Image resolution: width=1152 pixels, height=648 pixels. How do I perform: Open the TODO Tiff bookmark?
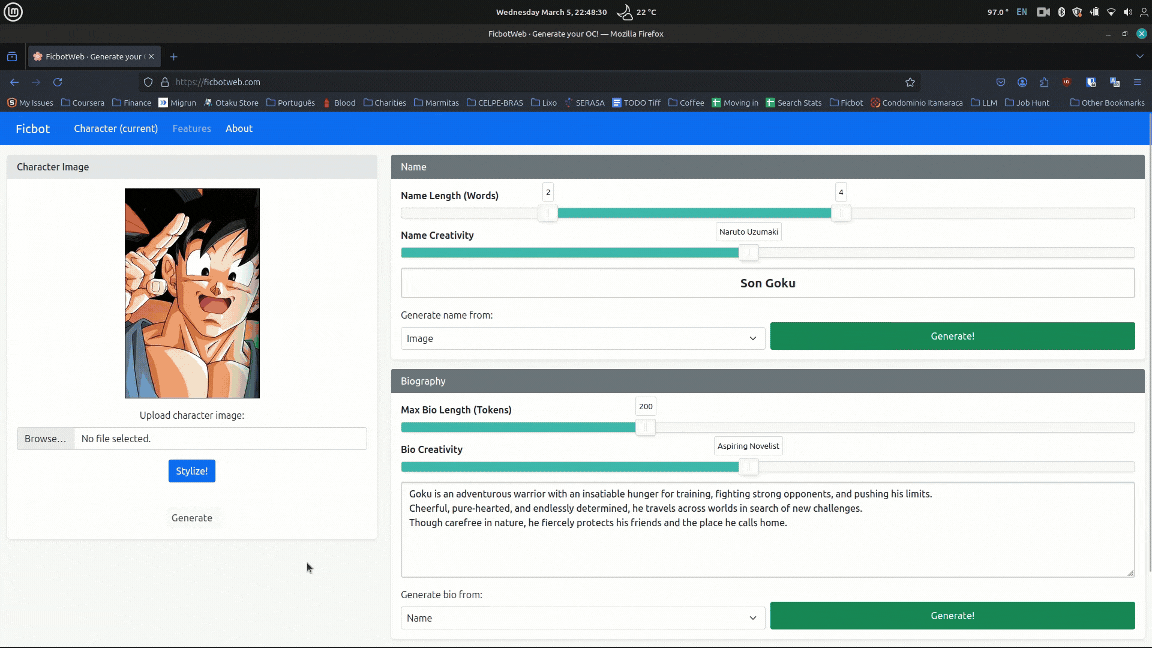coord(636,103)
